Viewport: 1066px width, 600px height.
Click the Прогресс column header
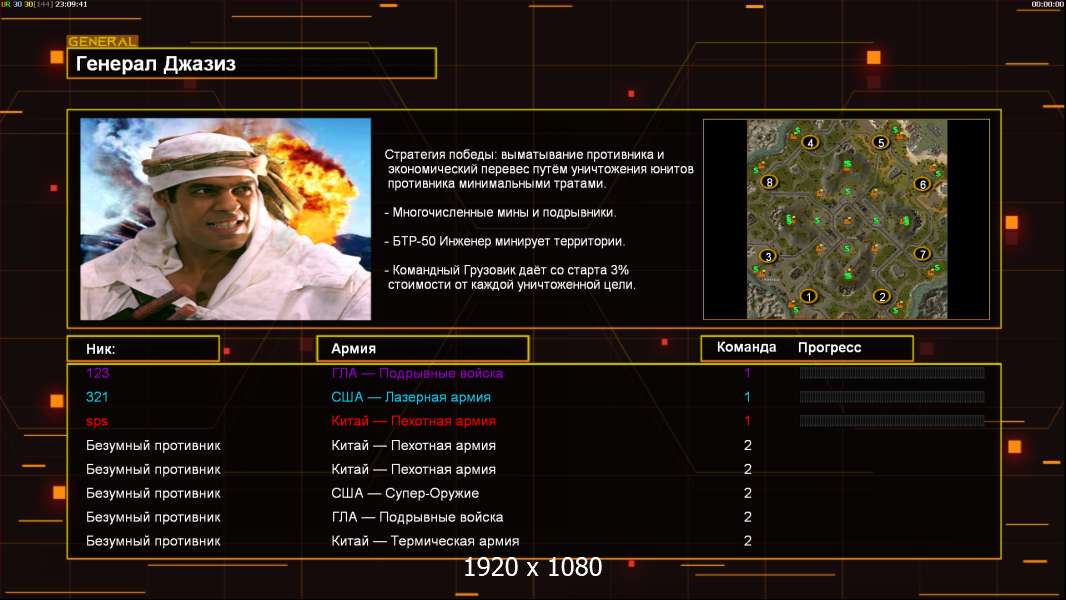pos(829,348)
